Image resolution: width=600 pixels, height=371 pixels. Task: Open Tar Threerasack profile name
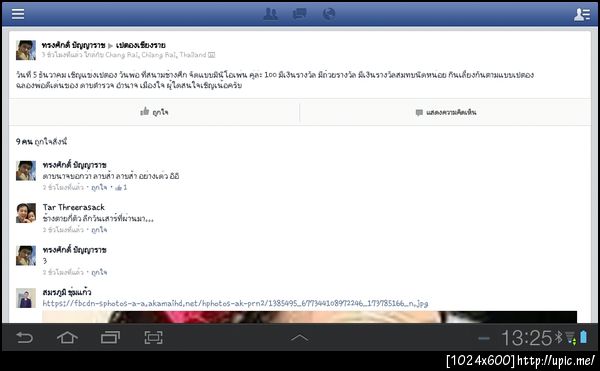coord(73,207)
